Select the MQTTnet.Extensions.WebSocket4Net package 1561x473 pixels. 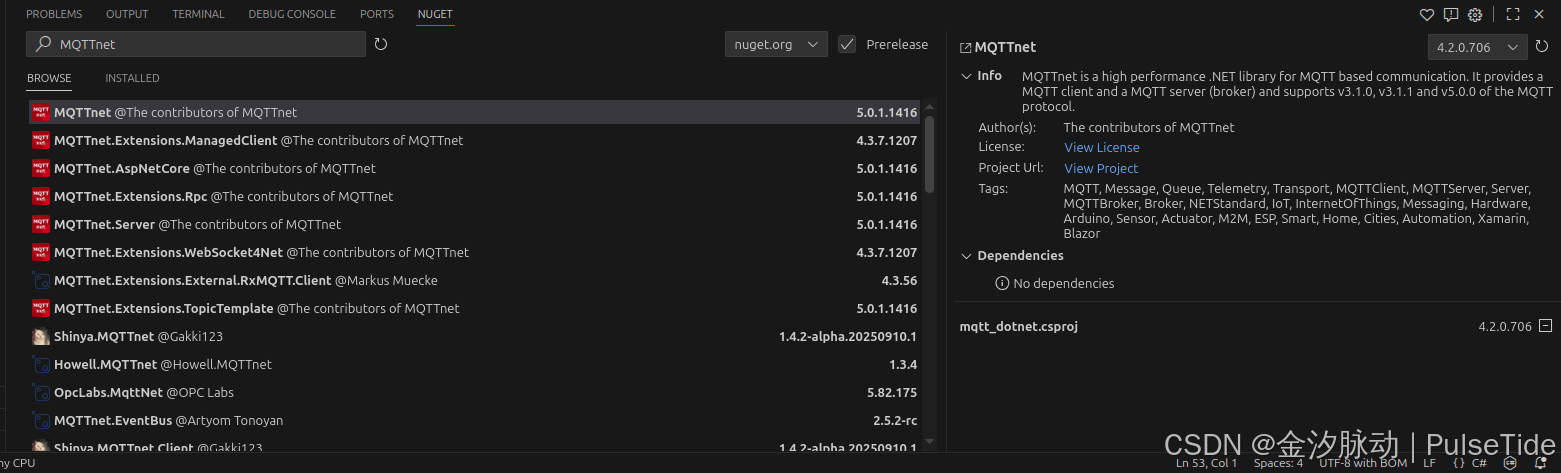tap(474, 252)
